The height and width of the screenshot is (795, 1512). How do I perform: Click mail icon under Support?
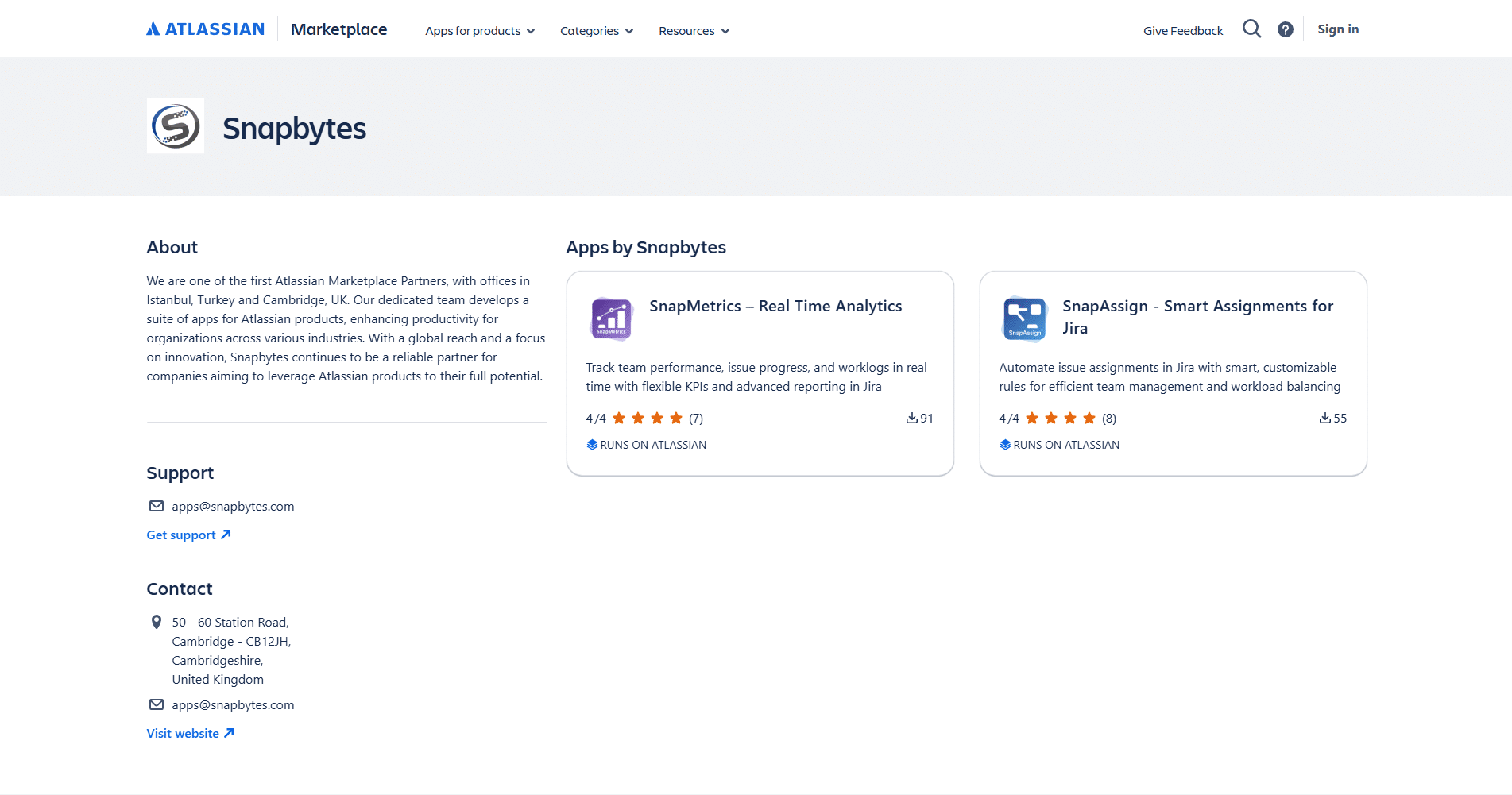point(157,506)
